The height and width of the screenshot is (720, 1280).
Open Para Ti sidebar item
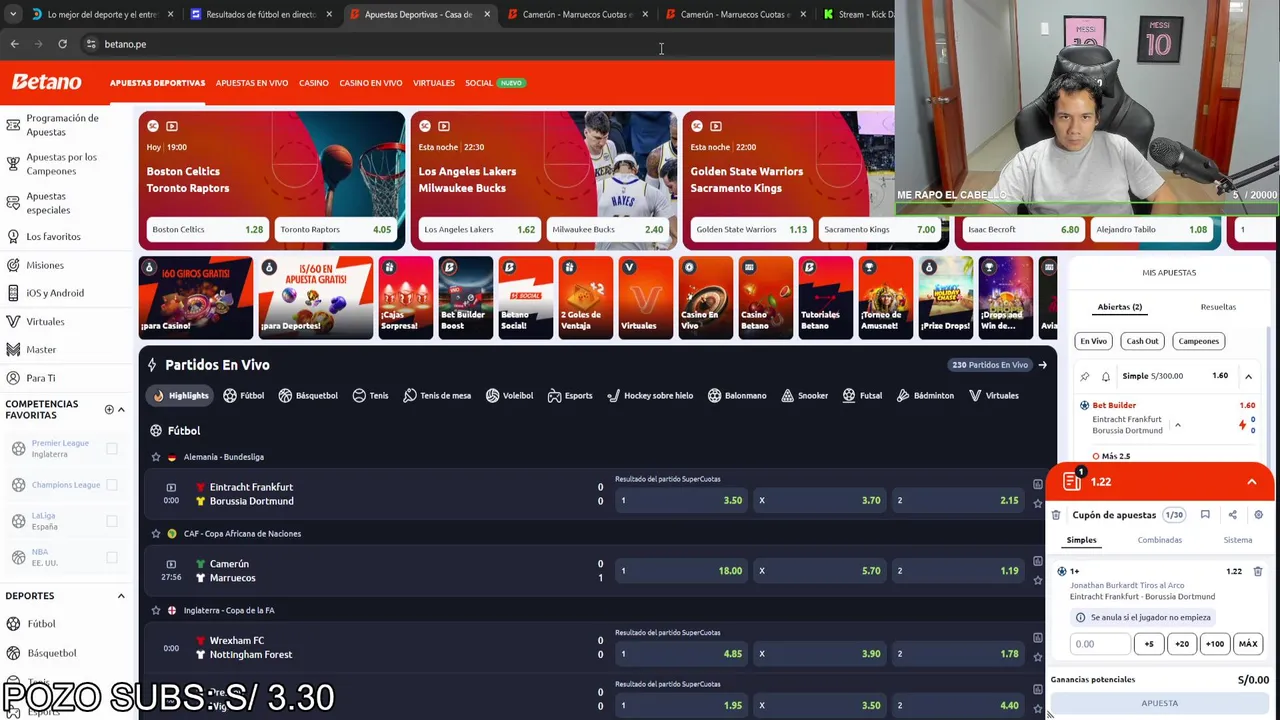(x=40, y=378)
